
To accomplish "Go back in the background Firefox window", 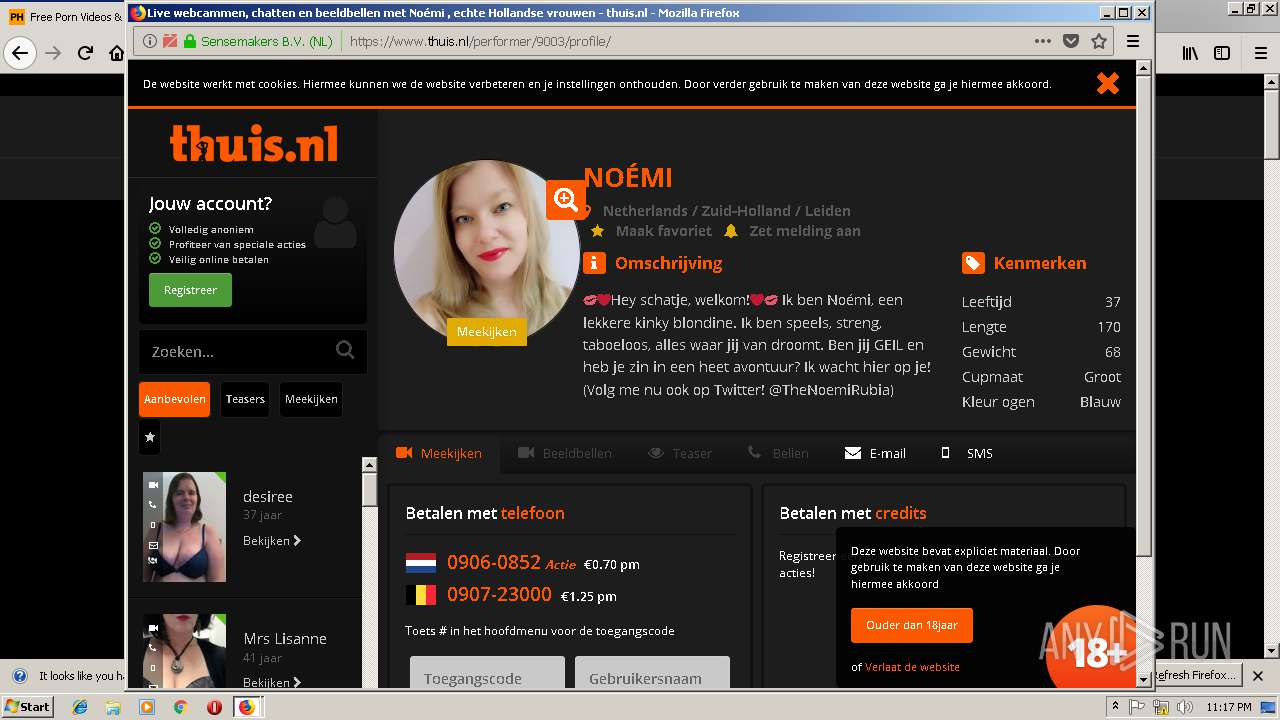I will [x=19, y=53].
